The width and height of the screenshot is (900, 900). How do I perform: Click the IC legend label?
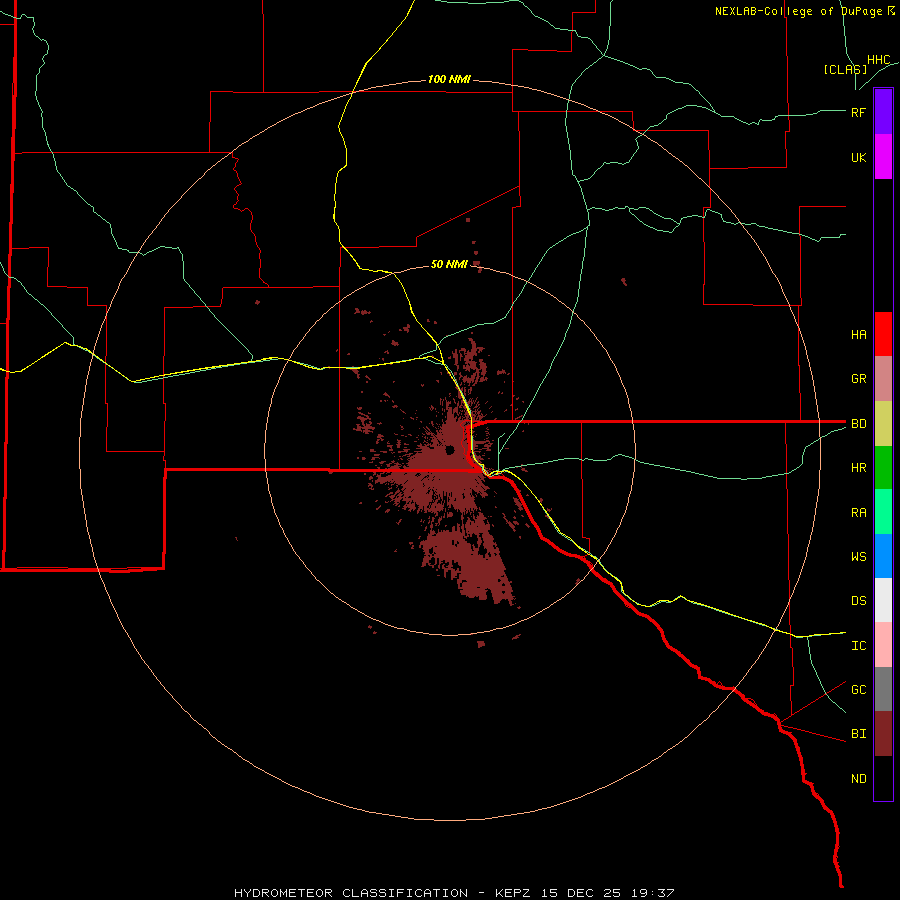point(858,645)
